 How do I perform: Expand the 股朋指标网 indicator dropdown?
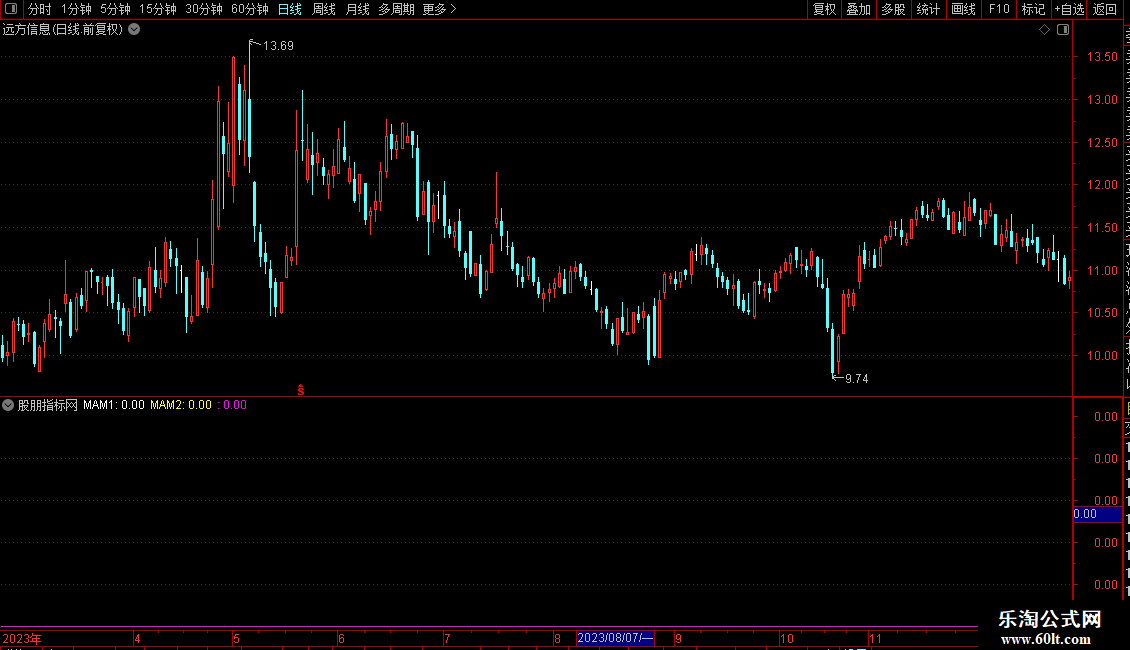[x=8, y=405]
